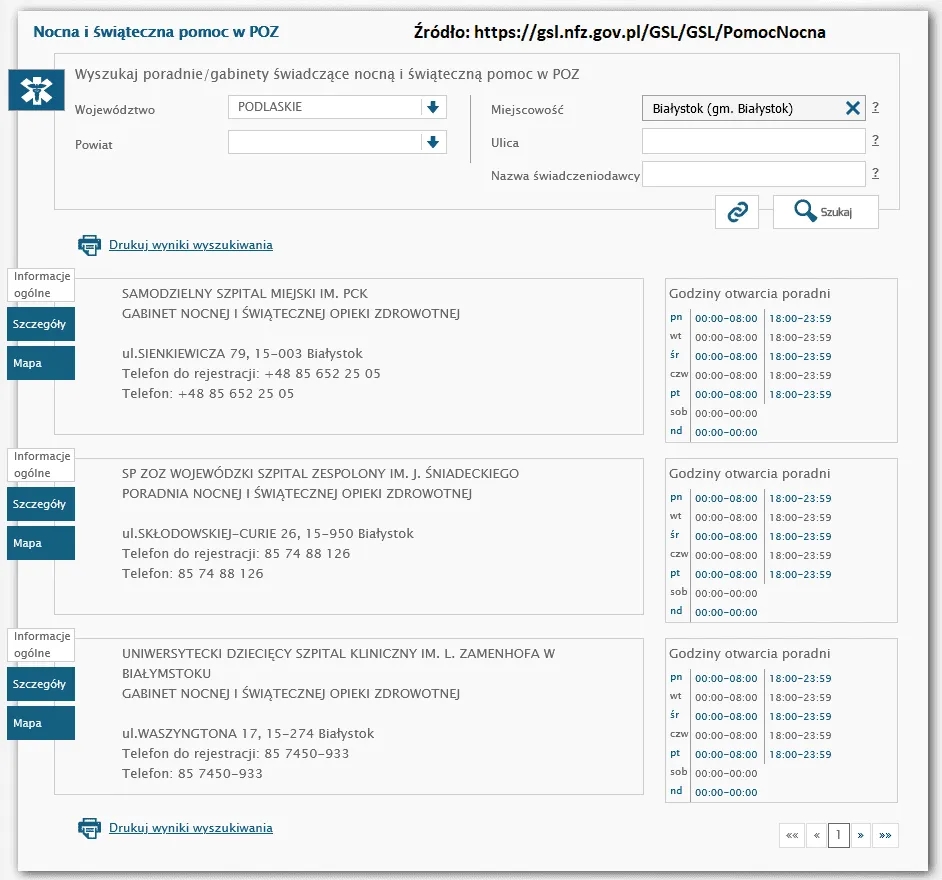The image size is (942, 880).
Task: Open help question mark next to Miejscowość
Action: pyautogui.click(x=875, y=108)
